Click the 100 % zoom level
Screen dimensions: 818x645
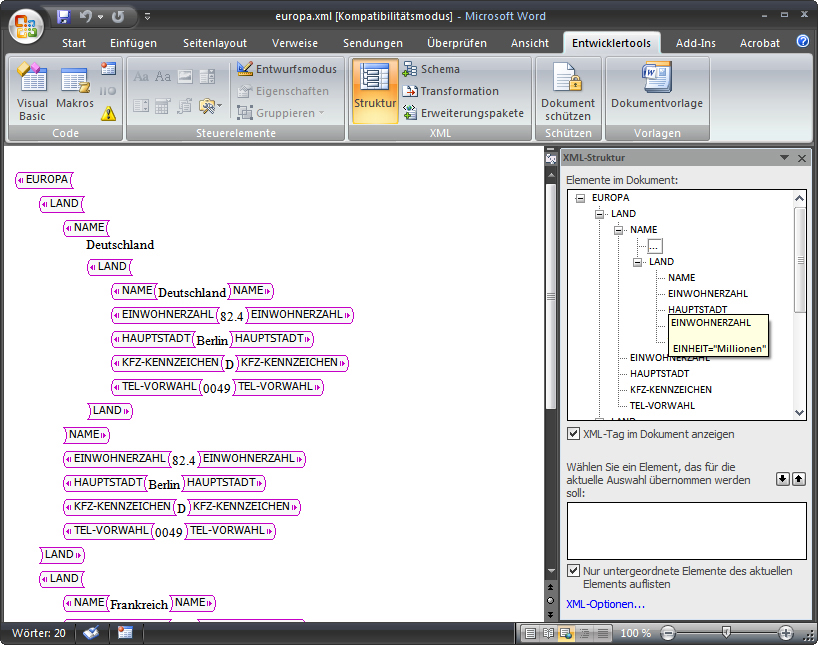click(635, 633)
